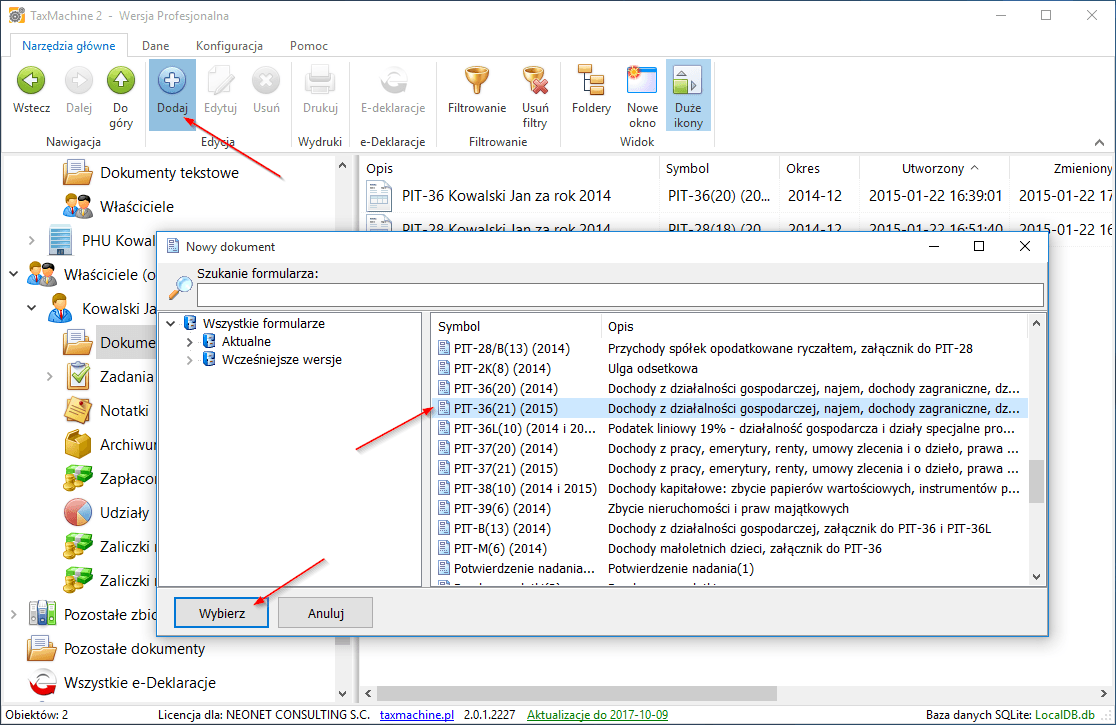1116x725 pixels.
Task: Switch to the Dane ribbon tab
Action: coord(155,46)
